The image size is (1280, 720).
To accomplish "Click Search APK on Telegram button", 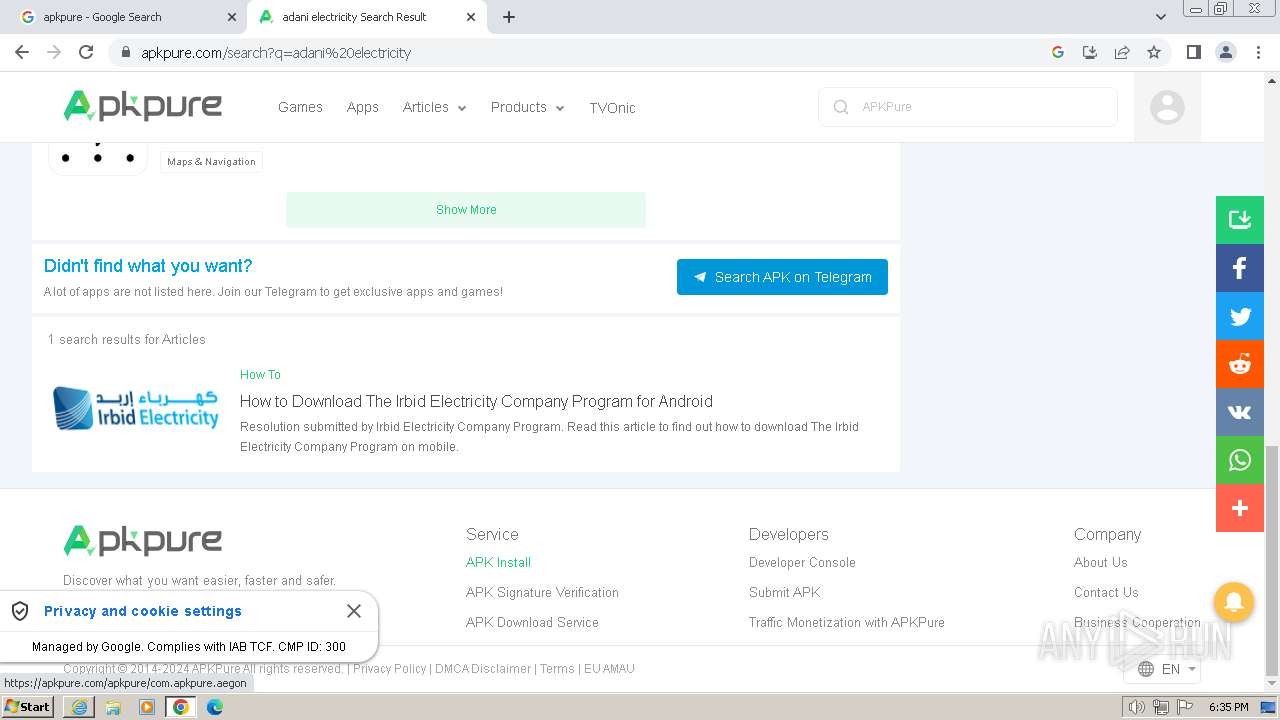I will pos(782,277).
